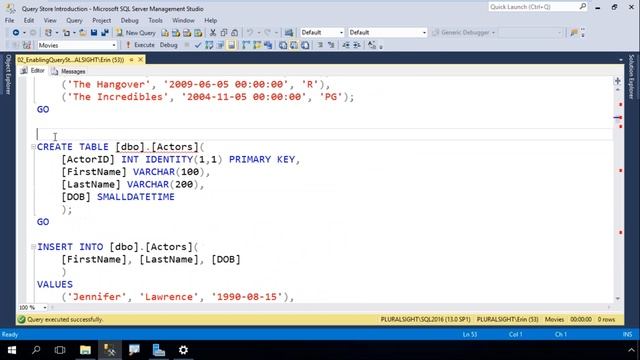
Task: Open the document tabs overflow dropdown
Action: (620, 60)
